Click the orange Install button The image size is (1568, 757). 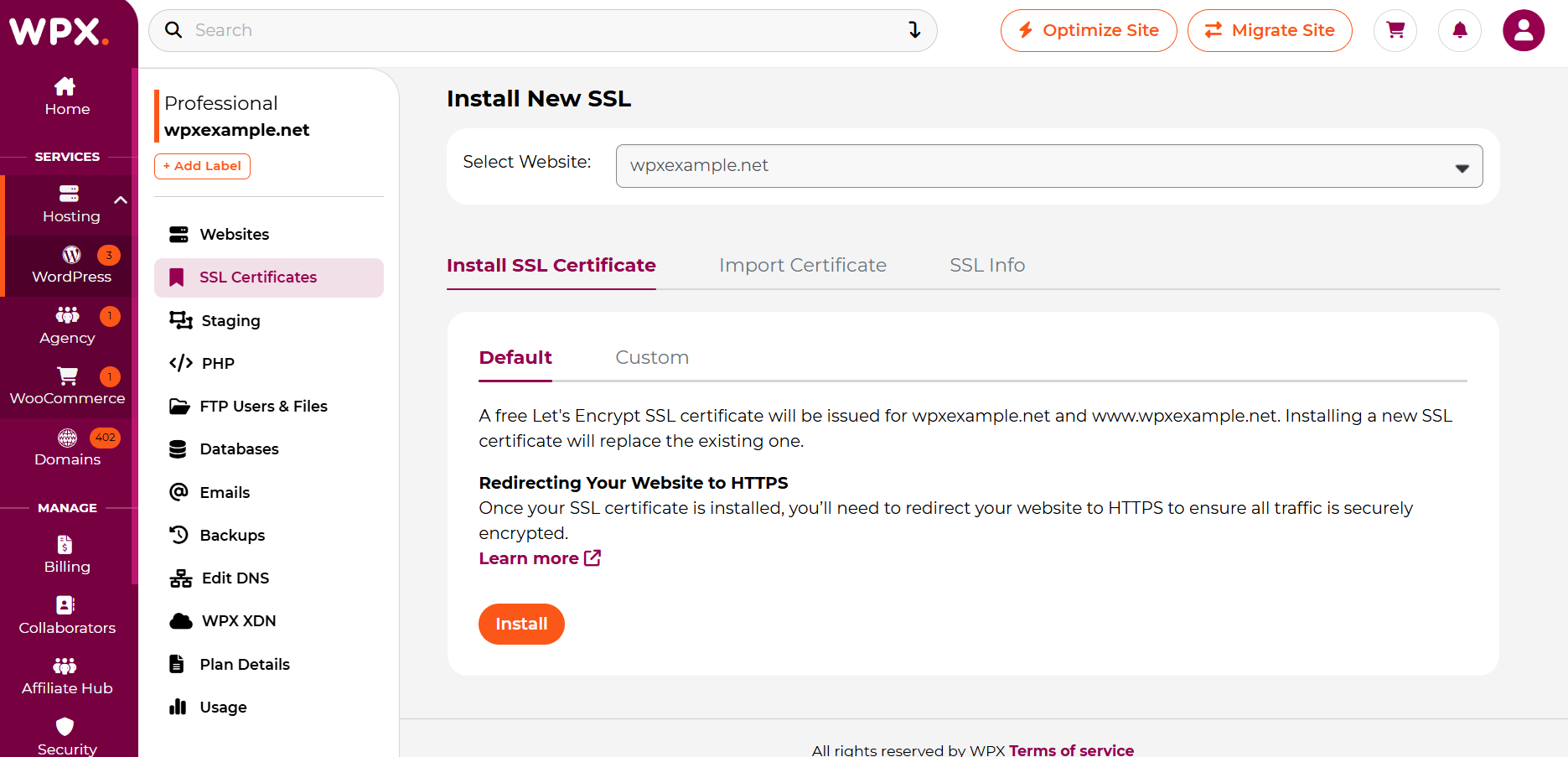click(x=521, y=625)
